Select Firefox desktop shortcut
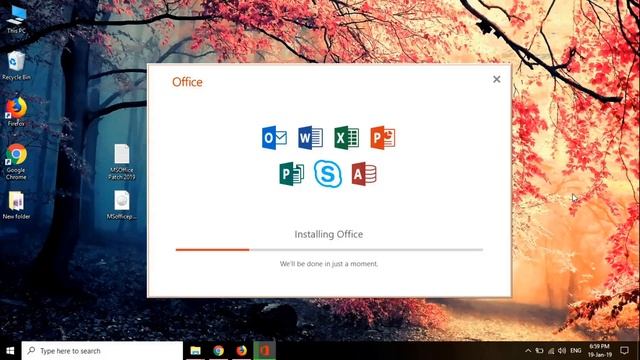The width and height of the screenshot is (640, 360). point(16,112)
